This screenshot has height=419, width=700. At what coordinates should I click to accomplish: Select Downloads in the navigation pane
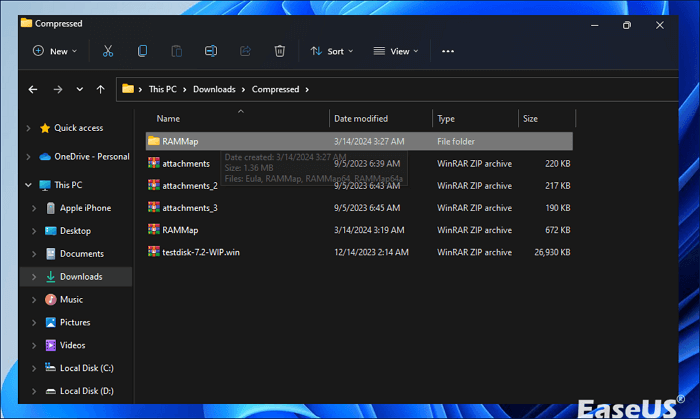pos(80,276)
